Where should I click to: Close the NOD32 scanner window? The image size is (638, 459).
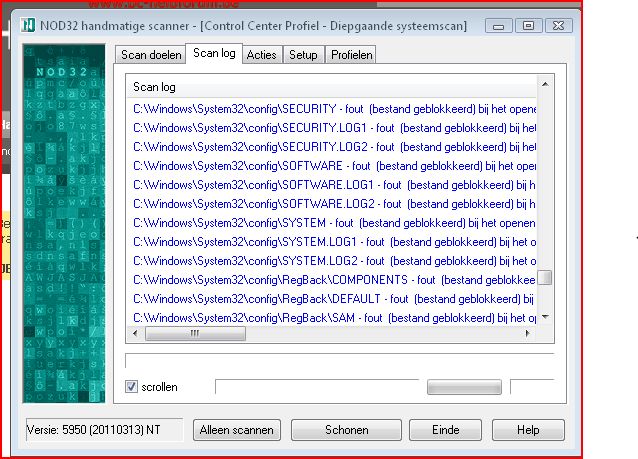pos(559,26)
